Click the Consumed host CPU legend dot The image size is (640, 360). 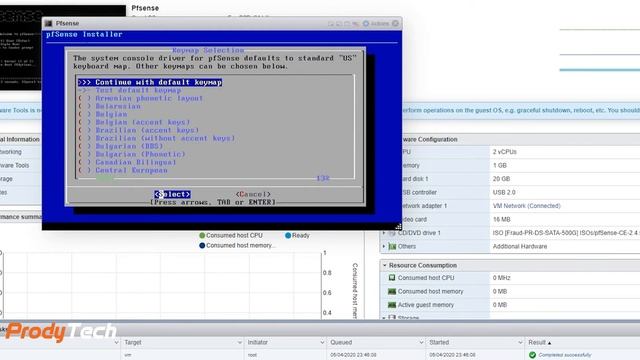[x=202, y=236]
